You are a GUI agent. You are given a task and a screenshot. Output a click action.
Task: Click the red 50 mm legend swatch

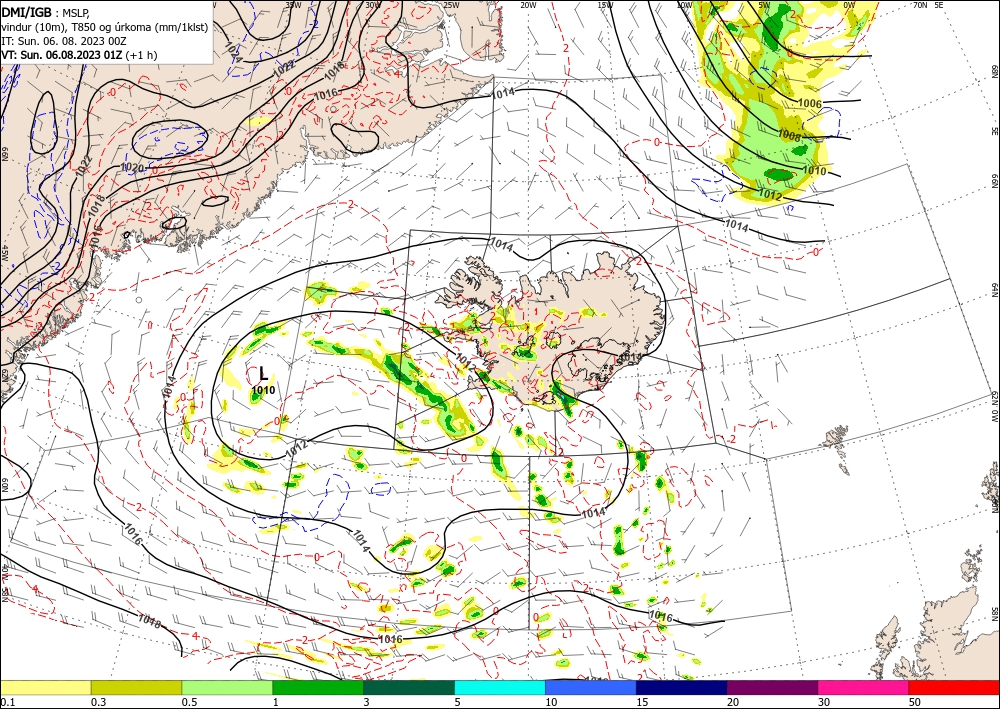[x=954, y=687]
